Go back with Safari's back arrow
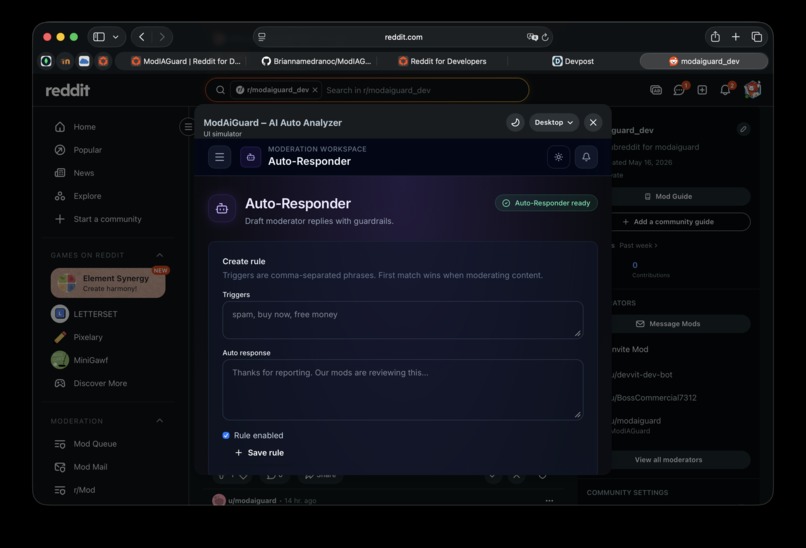This screenshot has height=548, width=806. (x=142, y=36)
